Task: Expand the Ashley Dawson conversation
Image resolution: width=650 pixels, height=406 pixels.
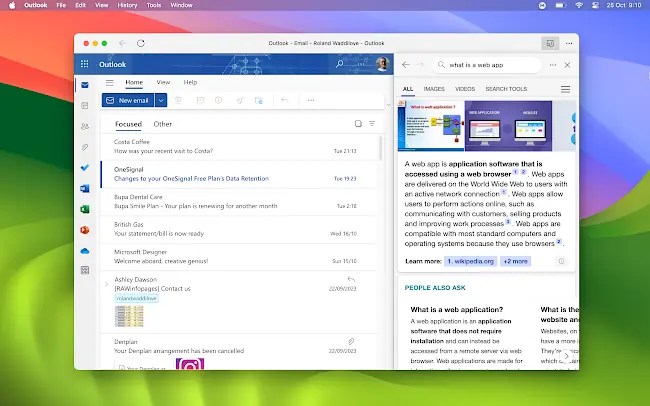Action: pyautogui.click(x=106, y=284)
